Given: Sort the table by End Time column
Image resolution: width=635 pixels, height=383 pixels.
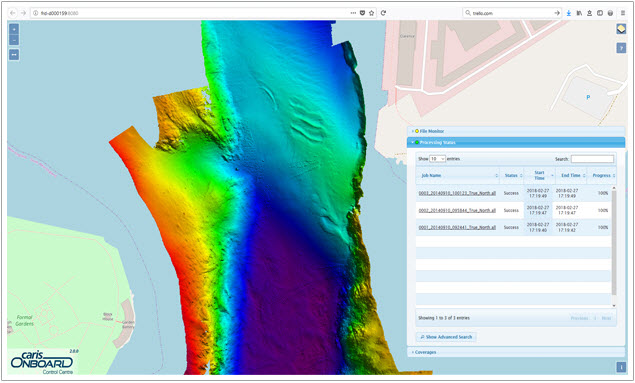Looking at the screenshot, I should tap(570, 175).
